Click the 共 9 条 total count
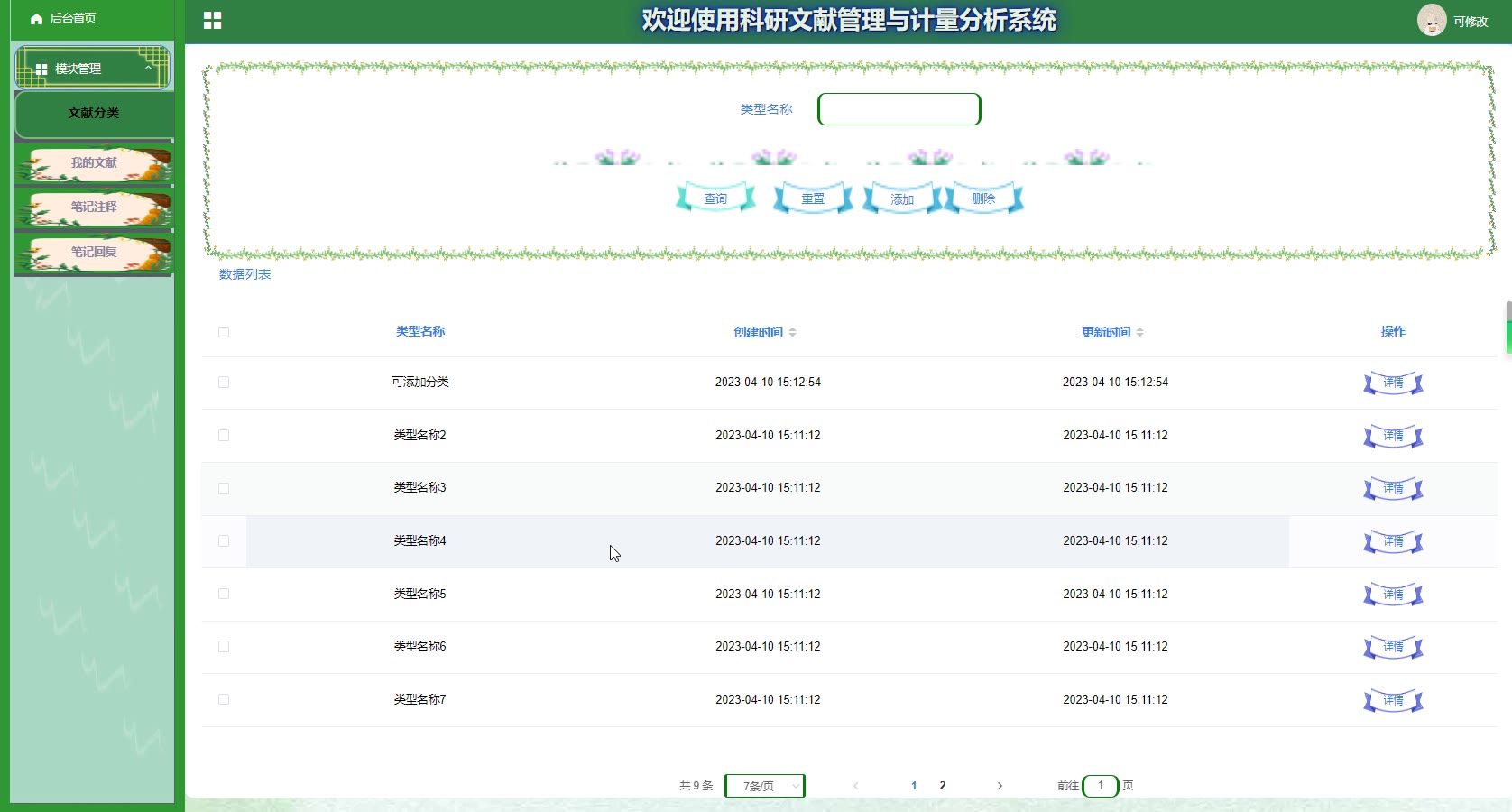 click(x=696, y=786)
